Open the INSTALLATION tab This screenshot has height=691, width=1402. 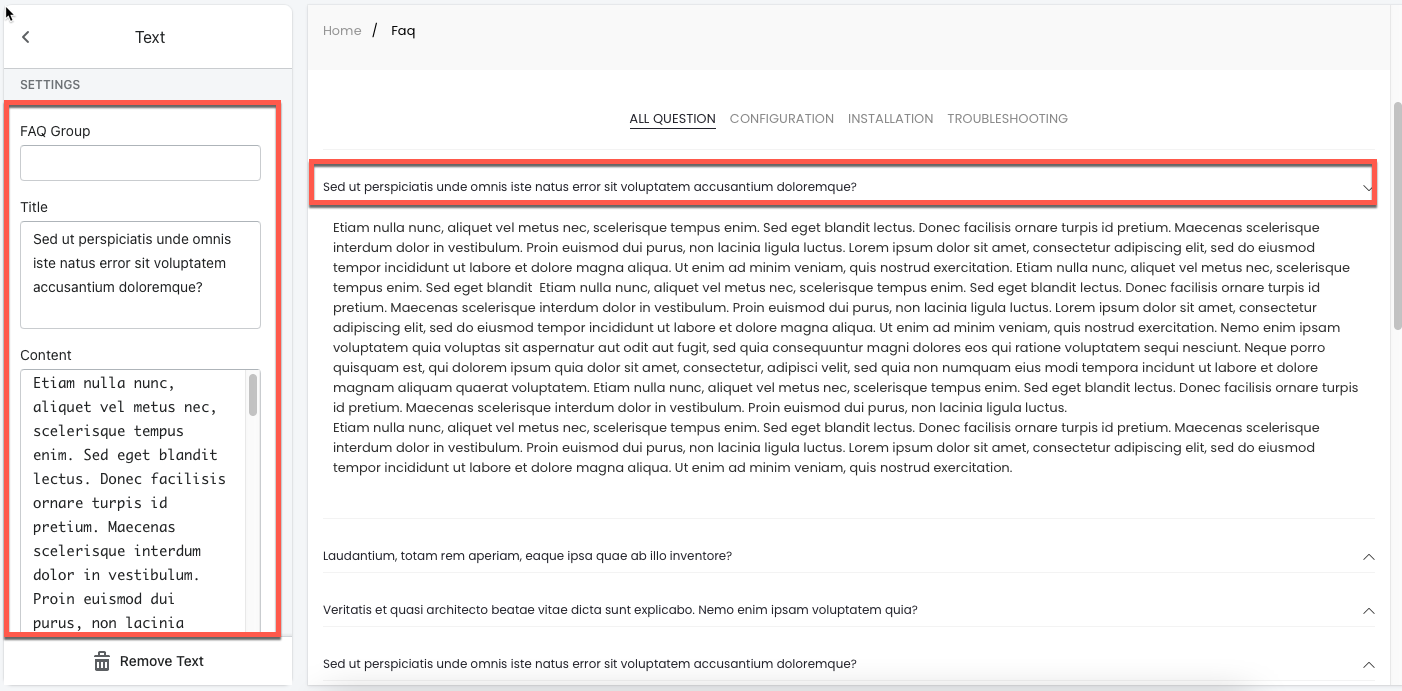[890, 119]
